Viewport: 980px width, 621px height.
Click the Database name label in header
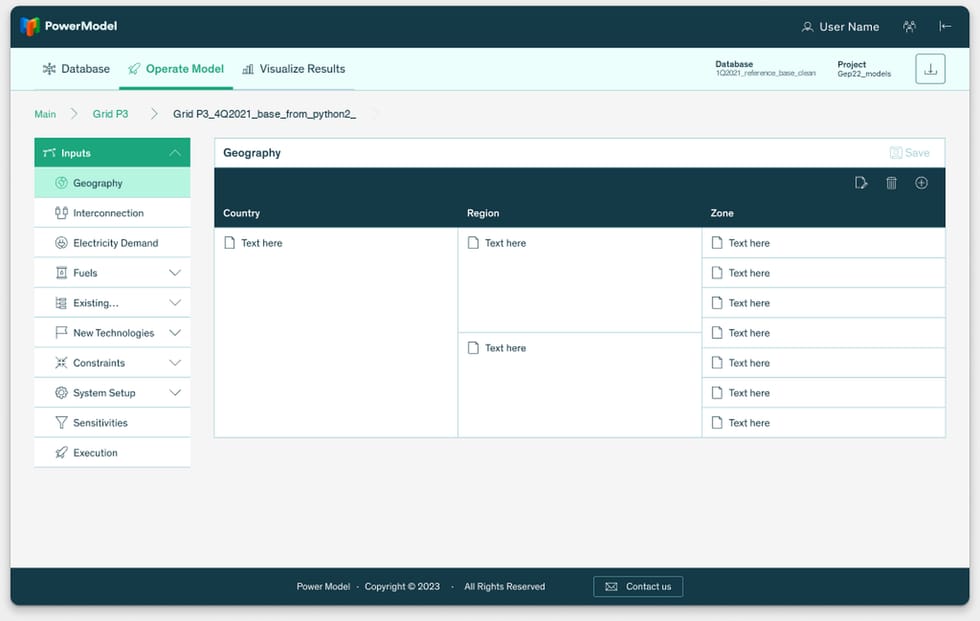pyautogui.click(x=766, y=73)
